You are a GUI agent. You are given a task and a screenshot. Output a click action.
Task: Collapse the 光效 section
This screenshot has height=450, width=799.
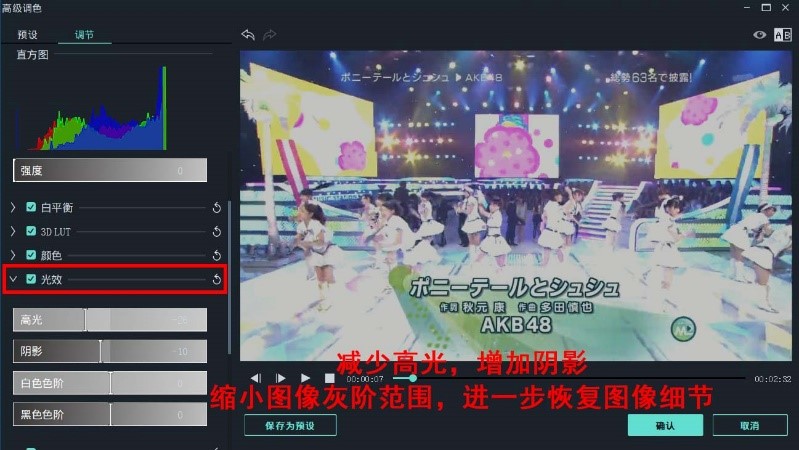coord(13,279)
